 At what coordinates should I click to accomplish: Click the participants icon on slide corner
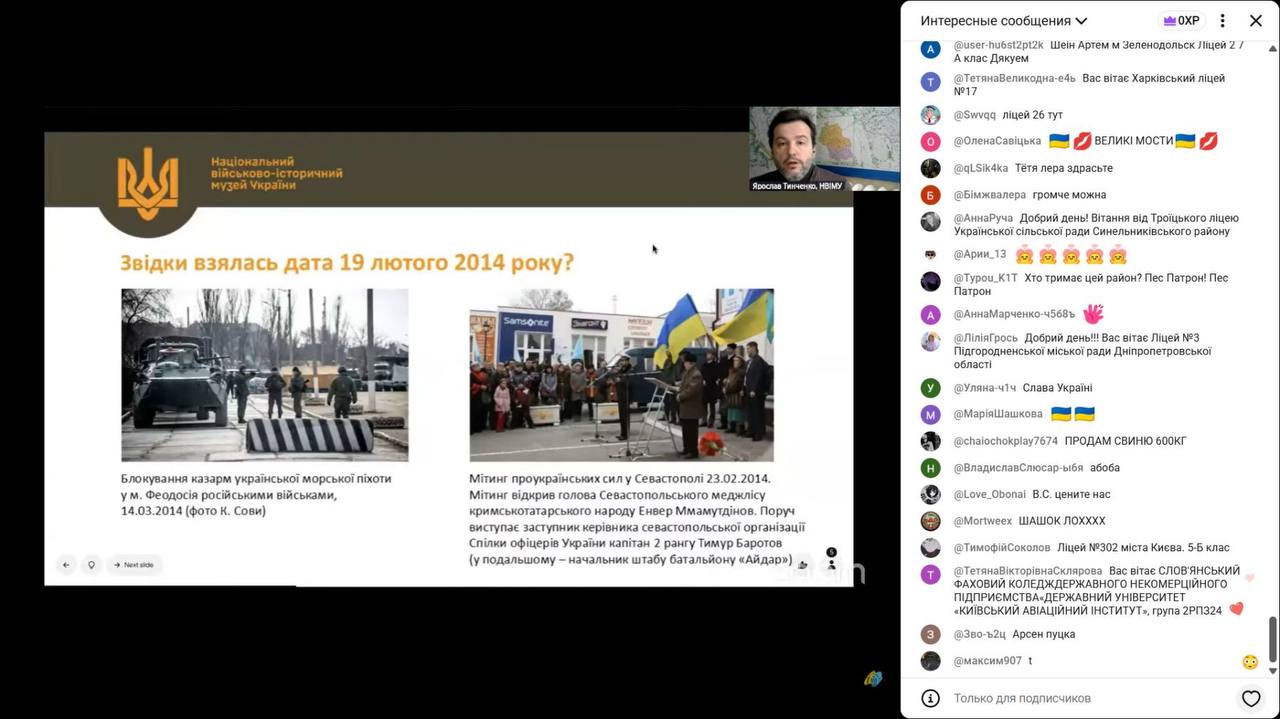click(x=831, y=561)
